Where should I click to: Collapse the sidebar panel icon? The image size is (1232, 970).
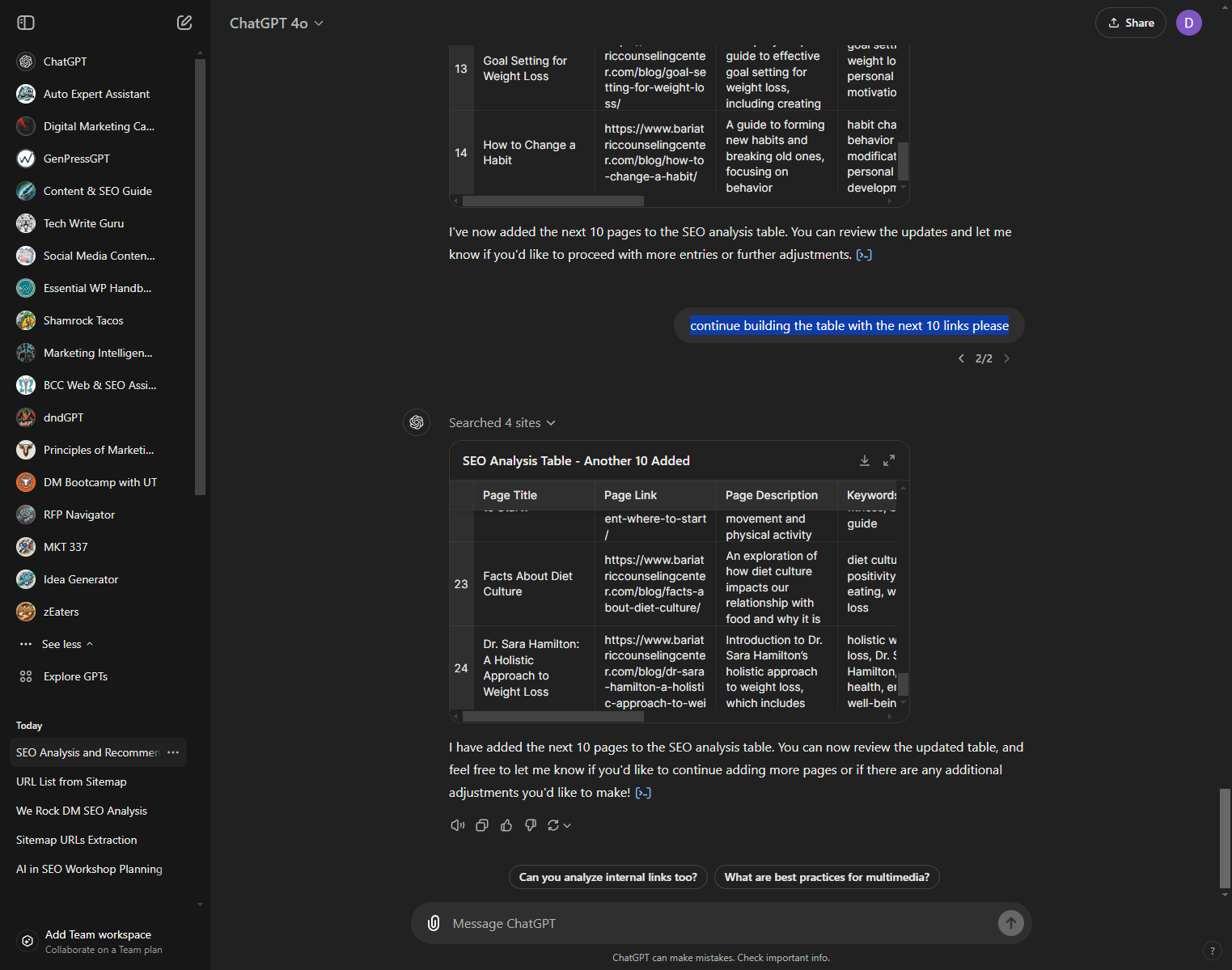pyautogui.click(x=26, y=23)
